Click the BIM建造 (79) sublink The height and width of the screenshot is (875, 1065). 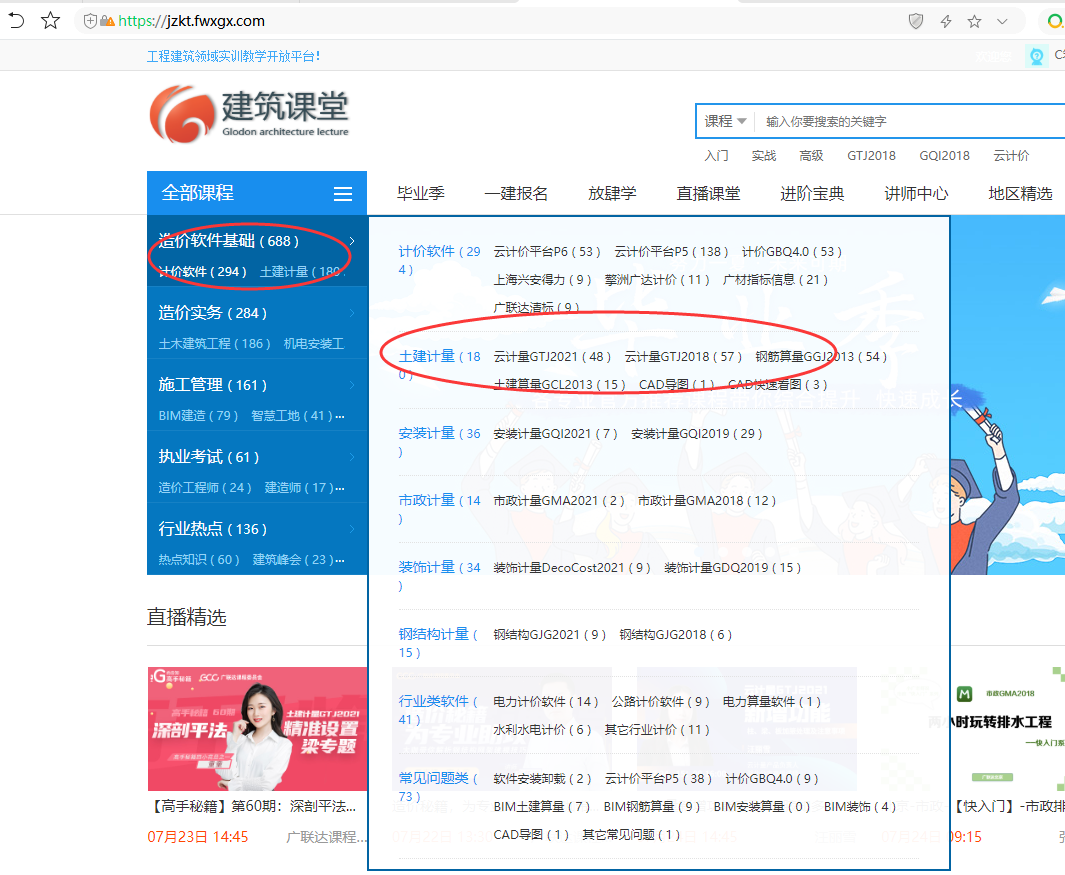(x=198, y=416)
